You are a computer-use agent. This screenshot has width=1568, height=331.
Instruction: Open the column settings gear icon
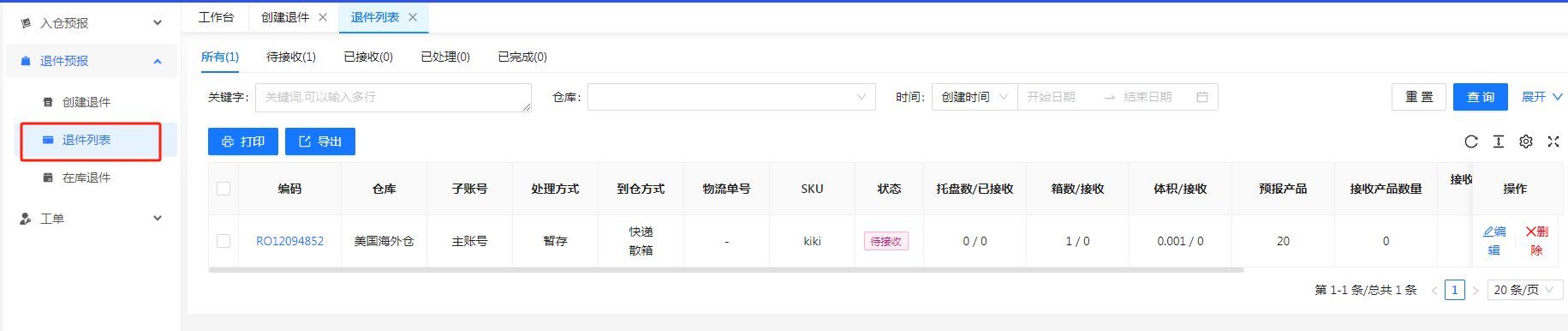click(1526, 141)
